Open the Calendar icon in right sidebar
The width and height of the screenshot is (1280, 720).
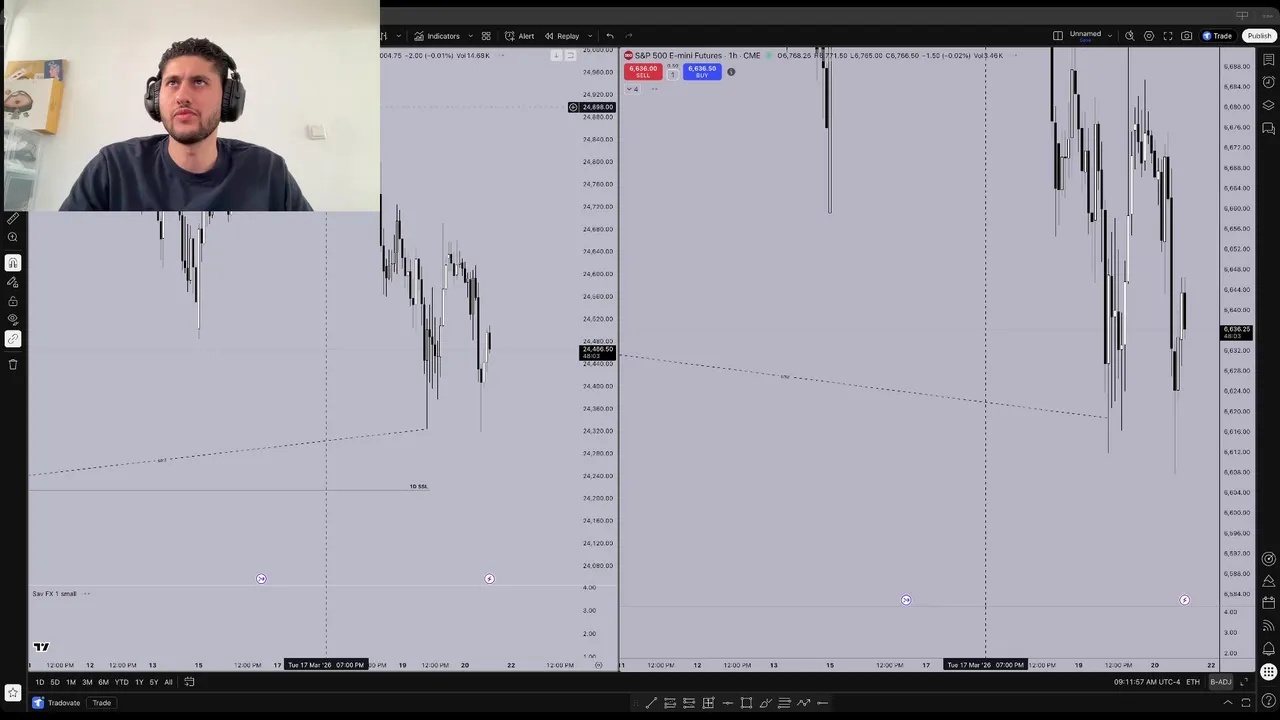pyautogui.click(x=1268, y=603)
